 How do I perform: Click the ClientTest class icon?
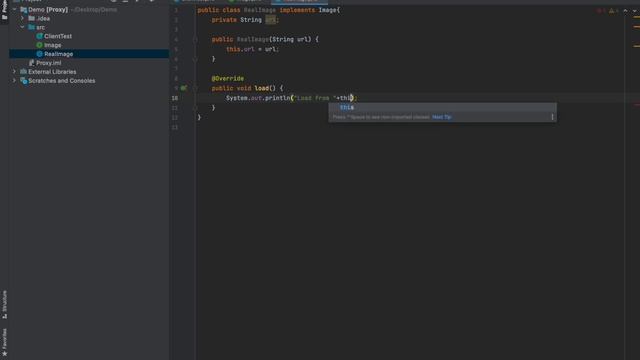(40, 36)
